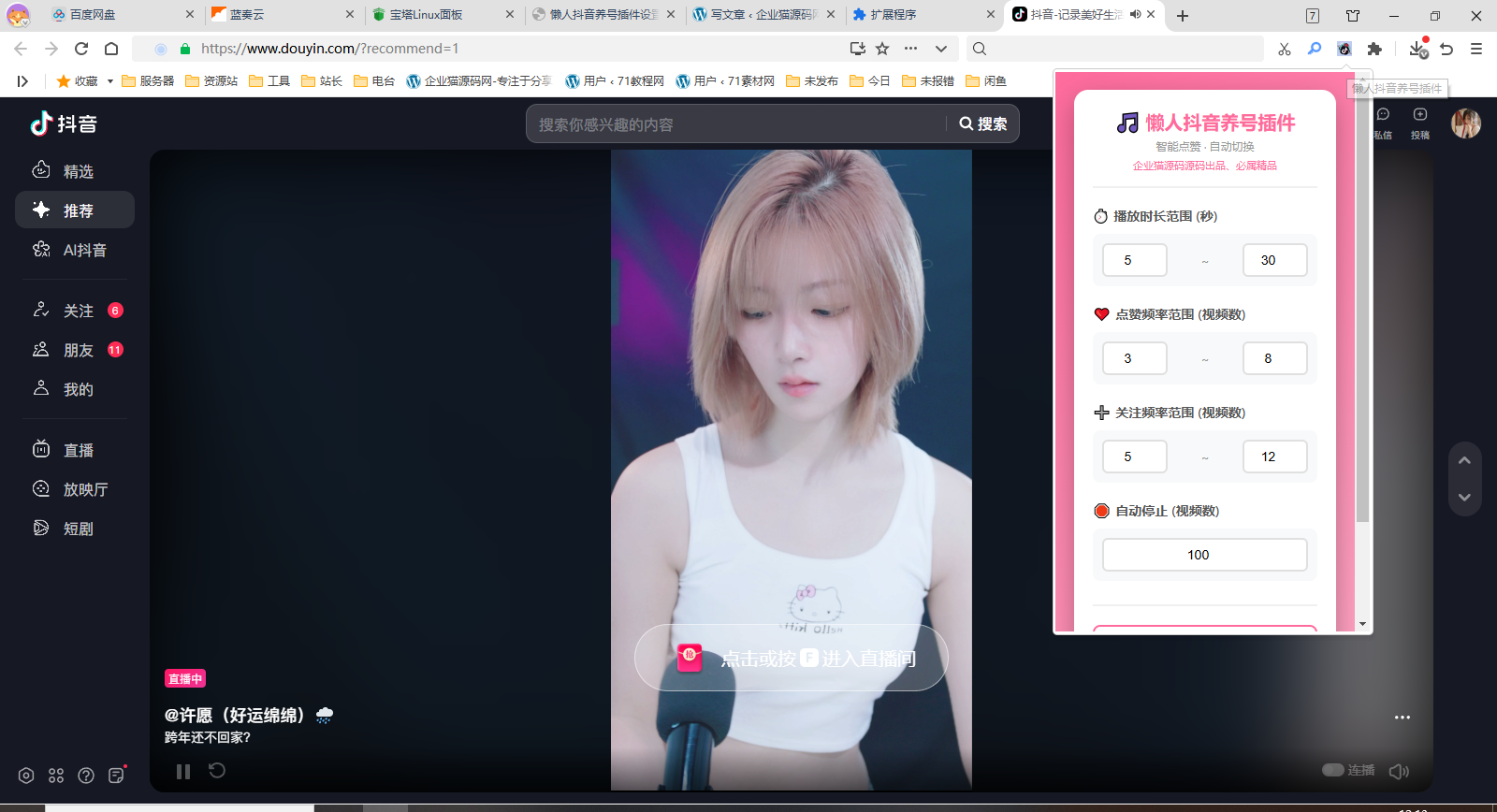Open the three-dot more options on video
Screen dimensions: 1497x812
(x=1402, y=718)
